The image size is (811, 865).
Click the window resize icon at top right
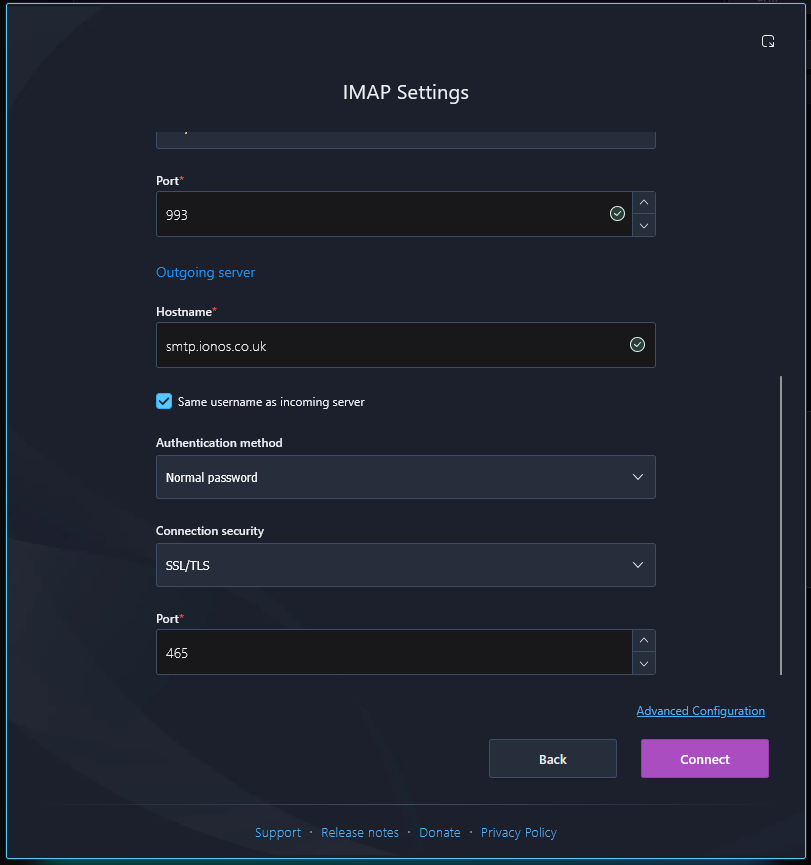click(x=767, y=41)
